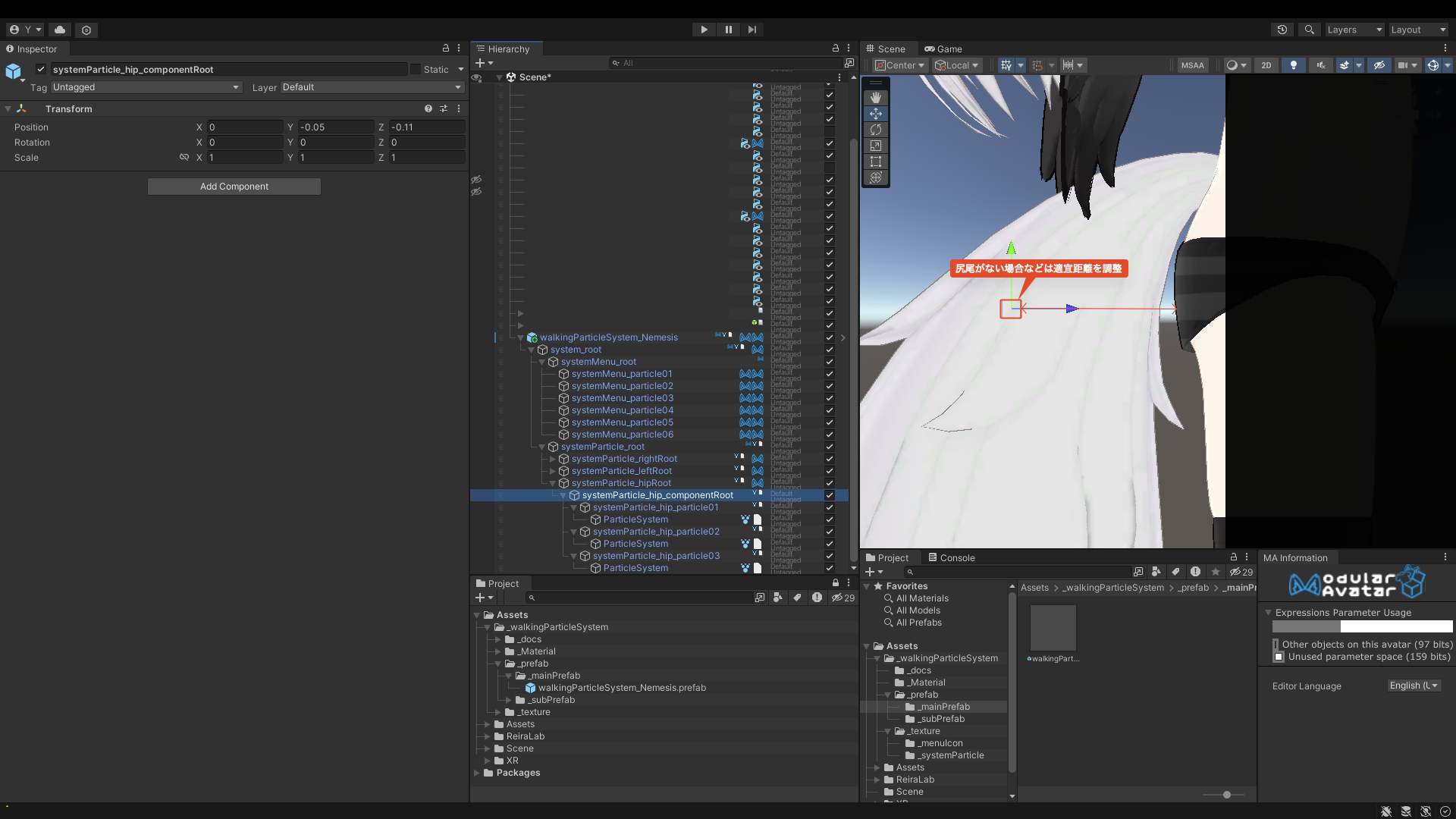Adjust the asset thumbnail size slider
1456x819 pixels.
[x=1226, y=795]
